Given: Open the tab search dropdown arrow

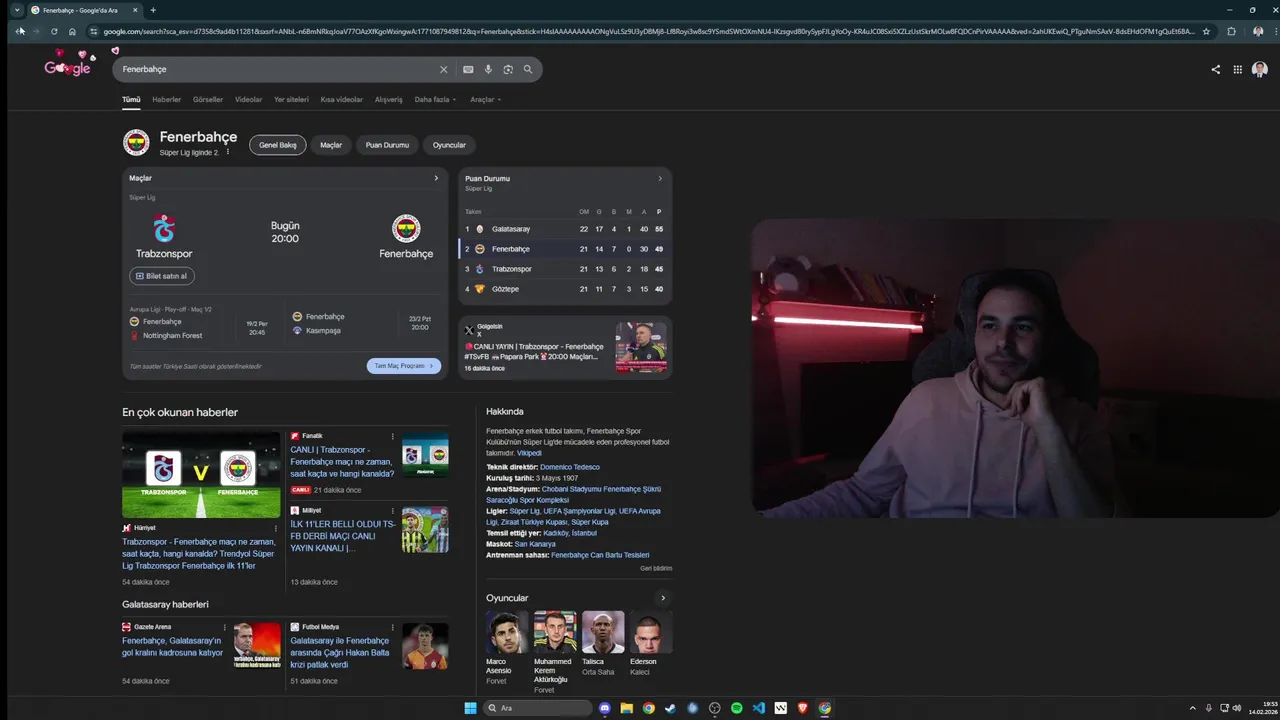Looking at the screenshot, I should tap(17, 10).
